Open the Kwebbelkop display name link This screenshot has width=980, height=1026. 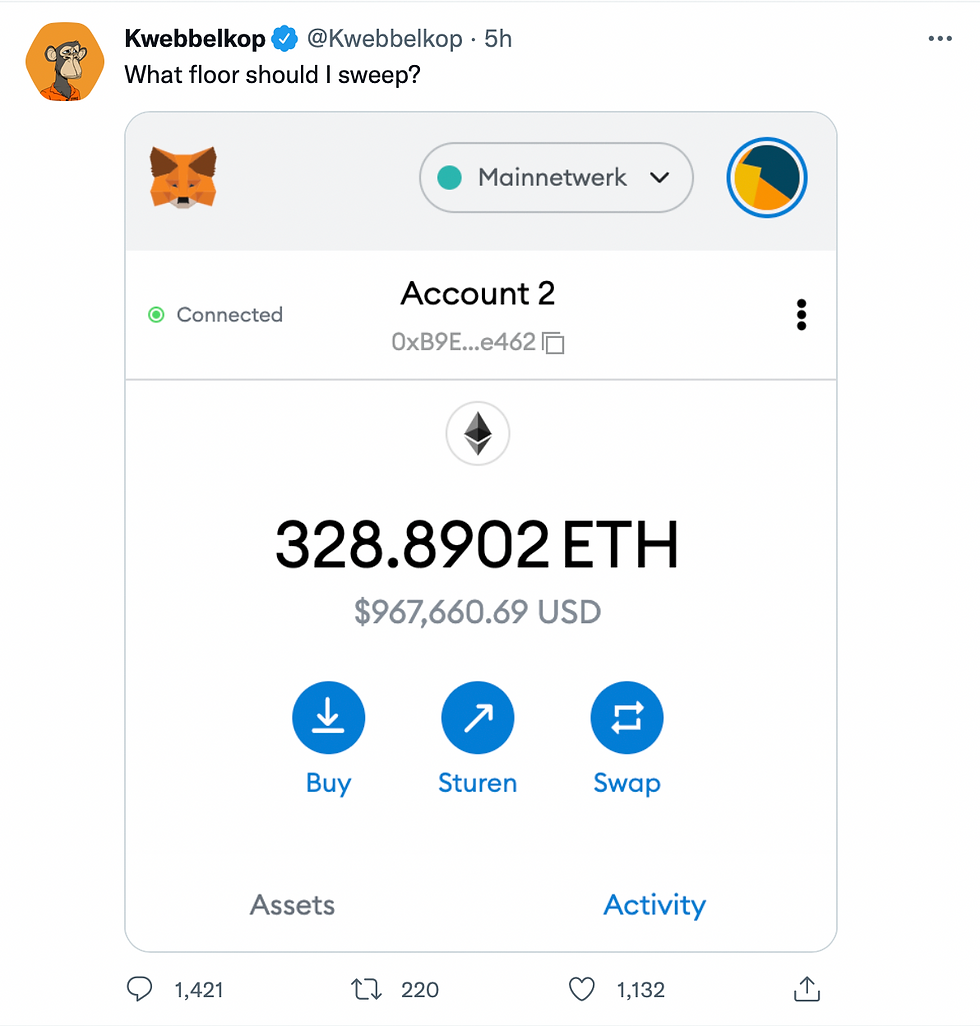[195, 39]
